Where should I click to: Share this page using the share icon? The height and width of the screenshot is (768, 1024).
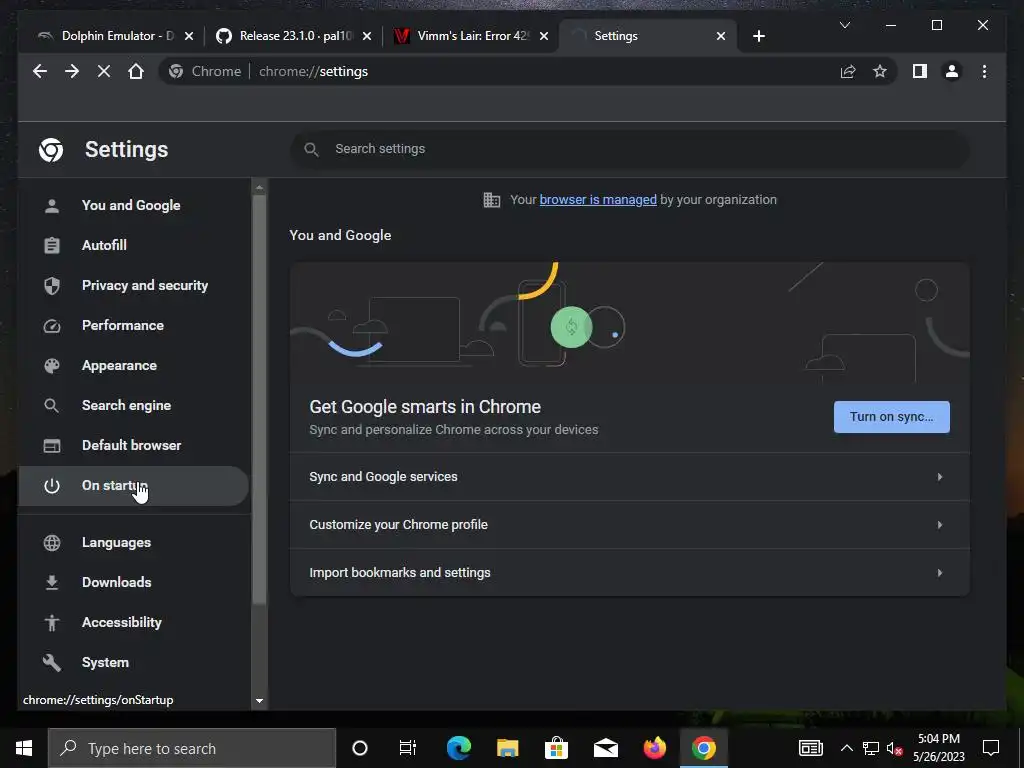pyautogui.click(x=848, y=71)
